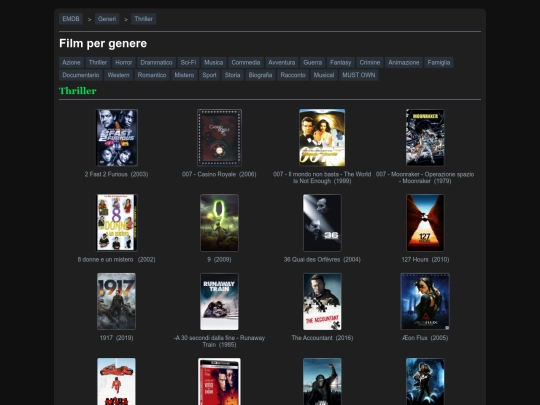
Task: Open the Mistero genre
Action: coord(184,75)
